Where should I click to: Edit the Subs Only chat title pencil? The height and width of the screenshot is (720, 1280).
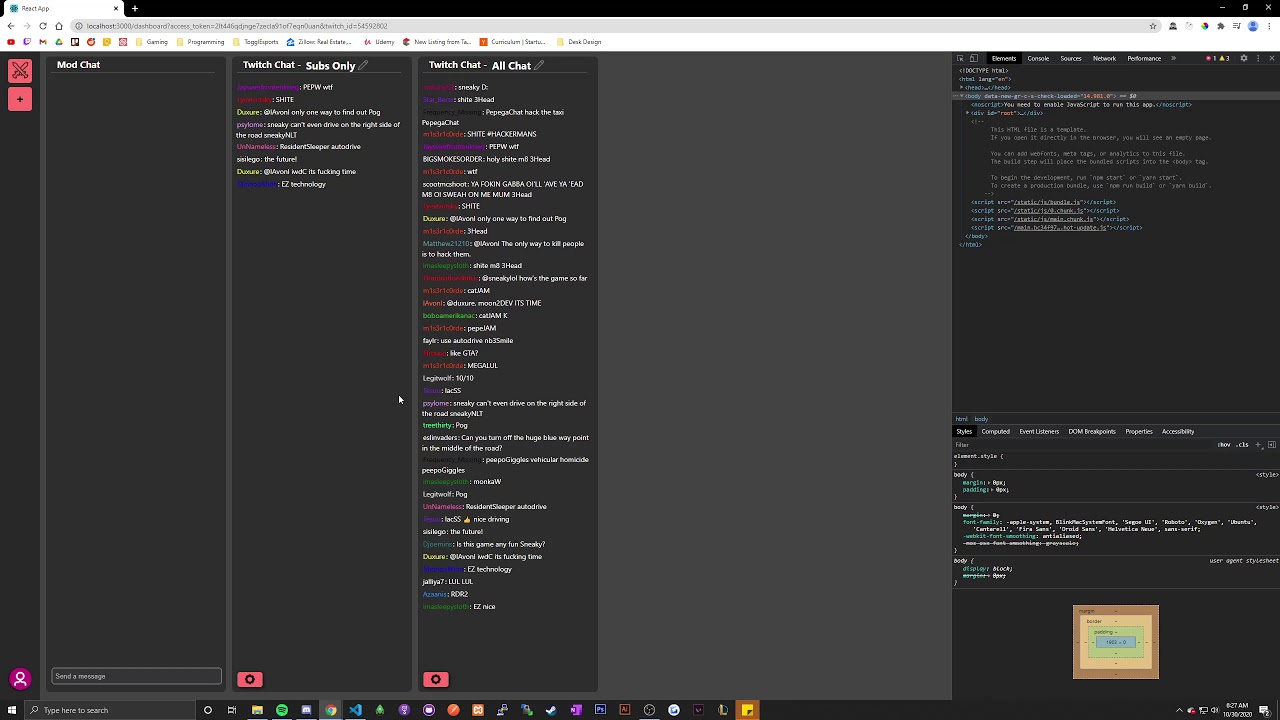pyautogui.click(x=363, y=65)
